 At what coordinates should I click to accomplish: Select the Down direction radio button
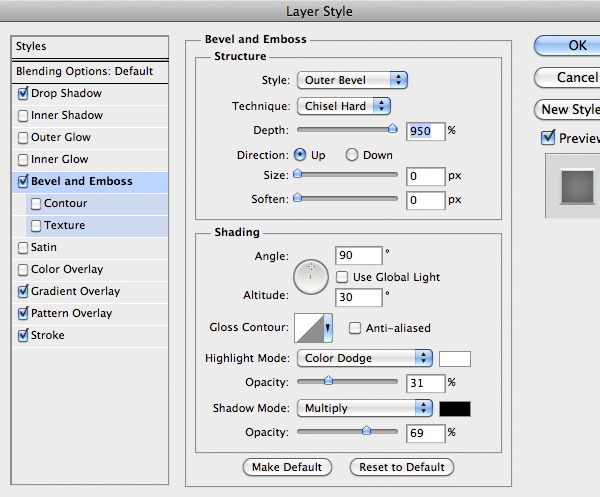[x=352, y=155]
